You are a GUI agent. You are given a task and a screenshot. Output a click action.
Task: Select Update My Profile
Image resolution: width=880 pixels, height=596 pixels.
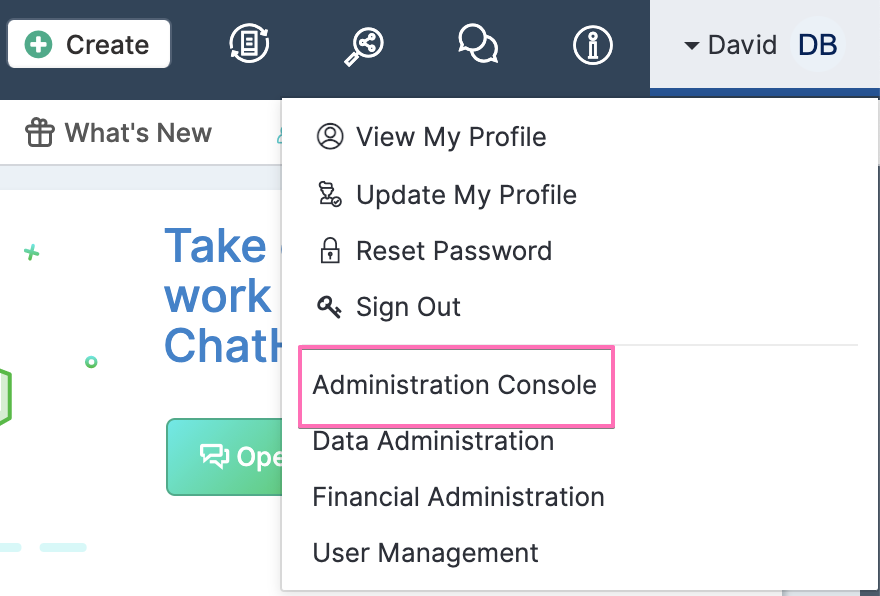coord(466,195)
